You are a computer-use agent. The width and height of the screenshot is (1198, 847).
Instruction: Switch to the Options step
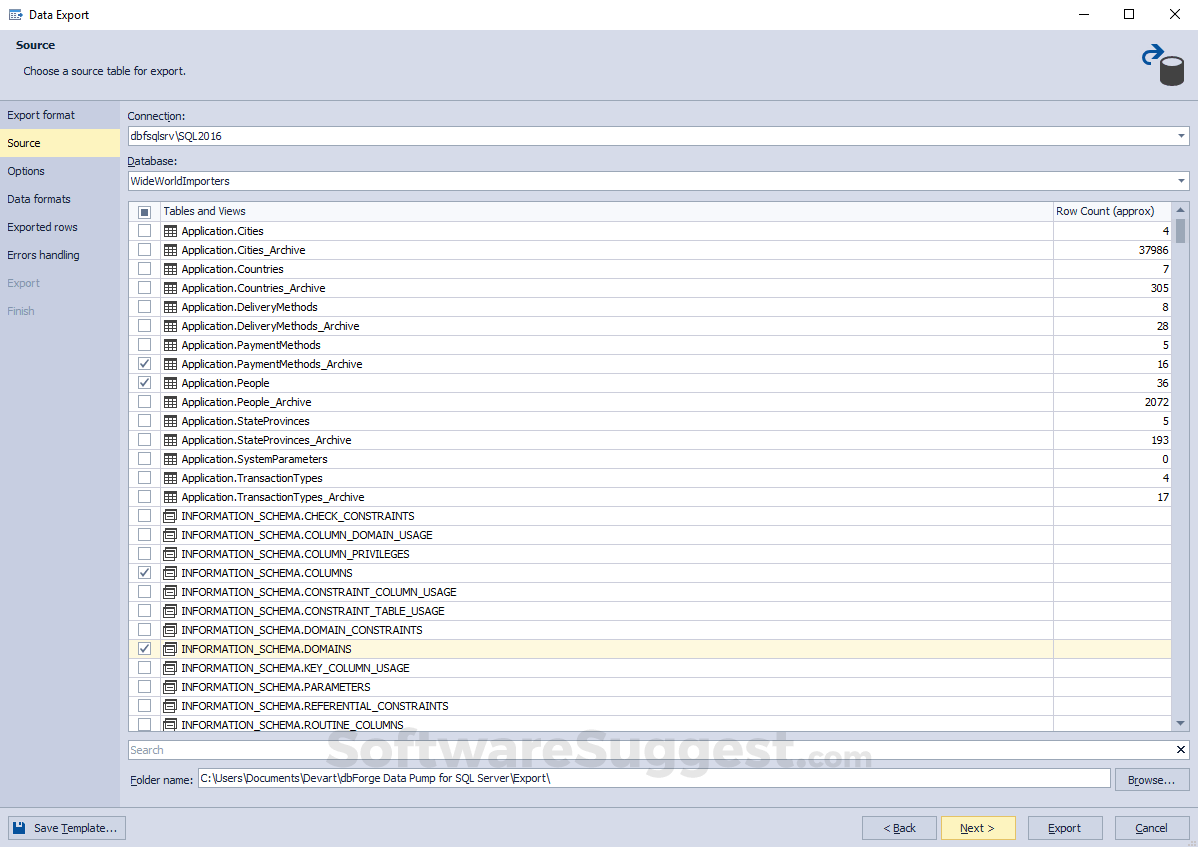[x=26, y=171]
